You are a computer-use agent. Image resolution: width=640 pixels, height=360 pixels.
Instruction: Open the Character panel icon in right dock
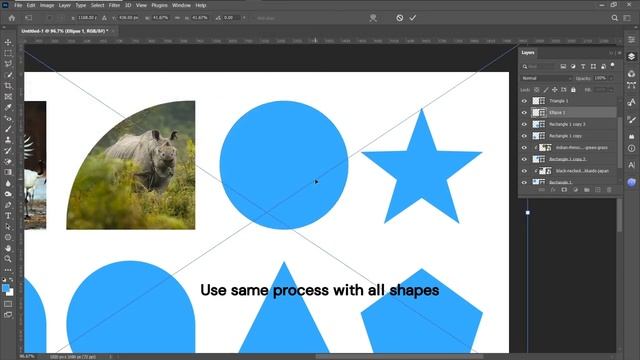tap(631, 165)
